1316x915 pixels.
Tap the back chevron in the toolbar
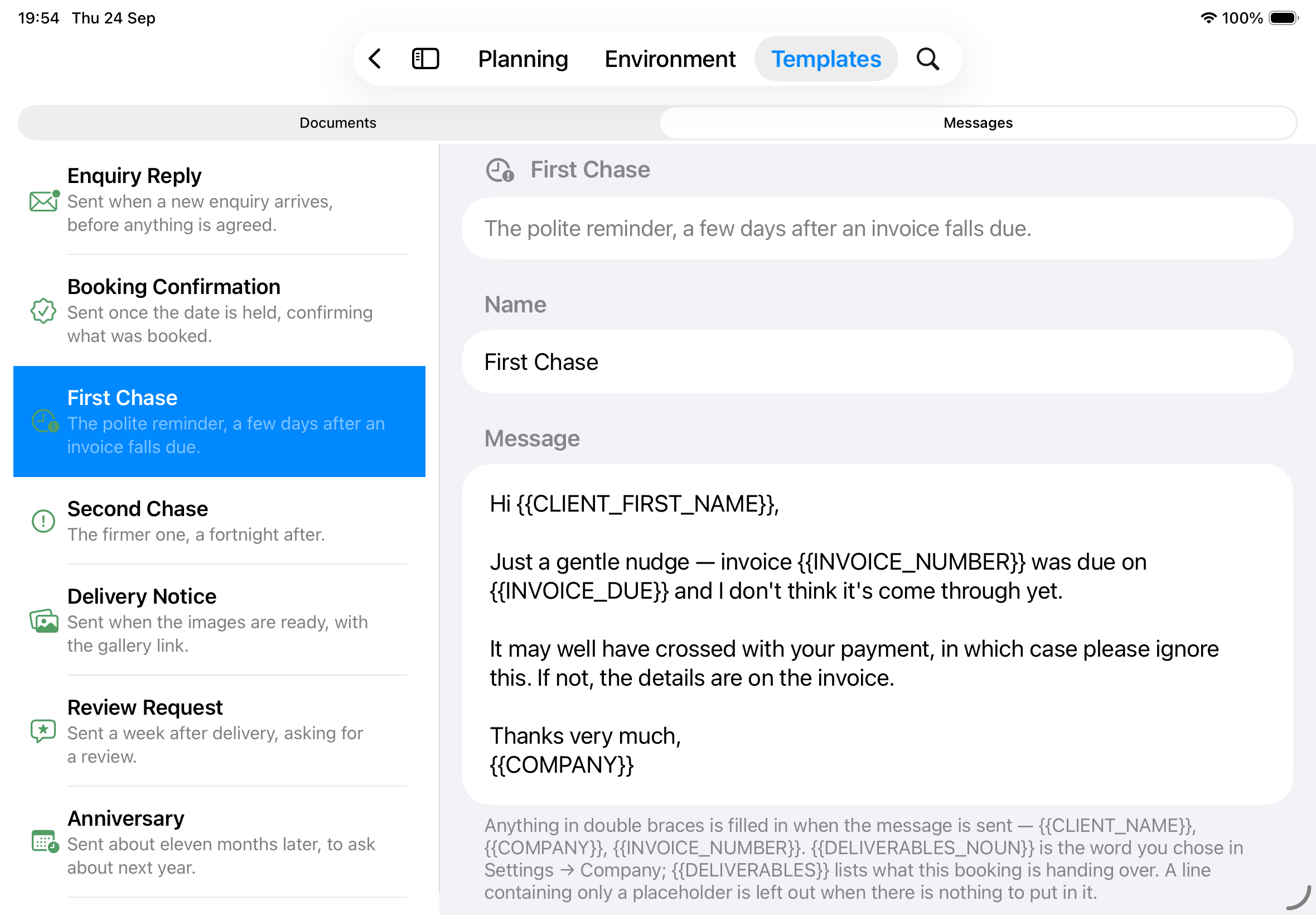coord(375,59)
